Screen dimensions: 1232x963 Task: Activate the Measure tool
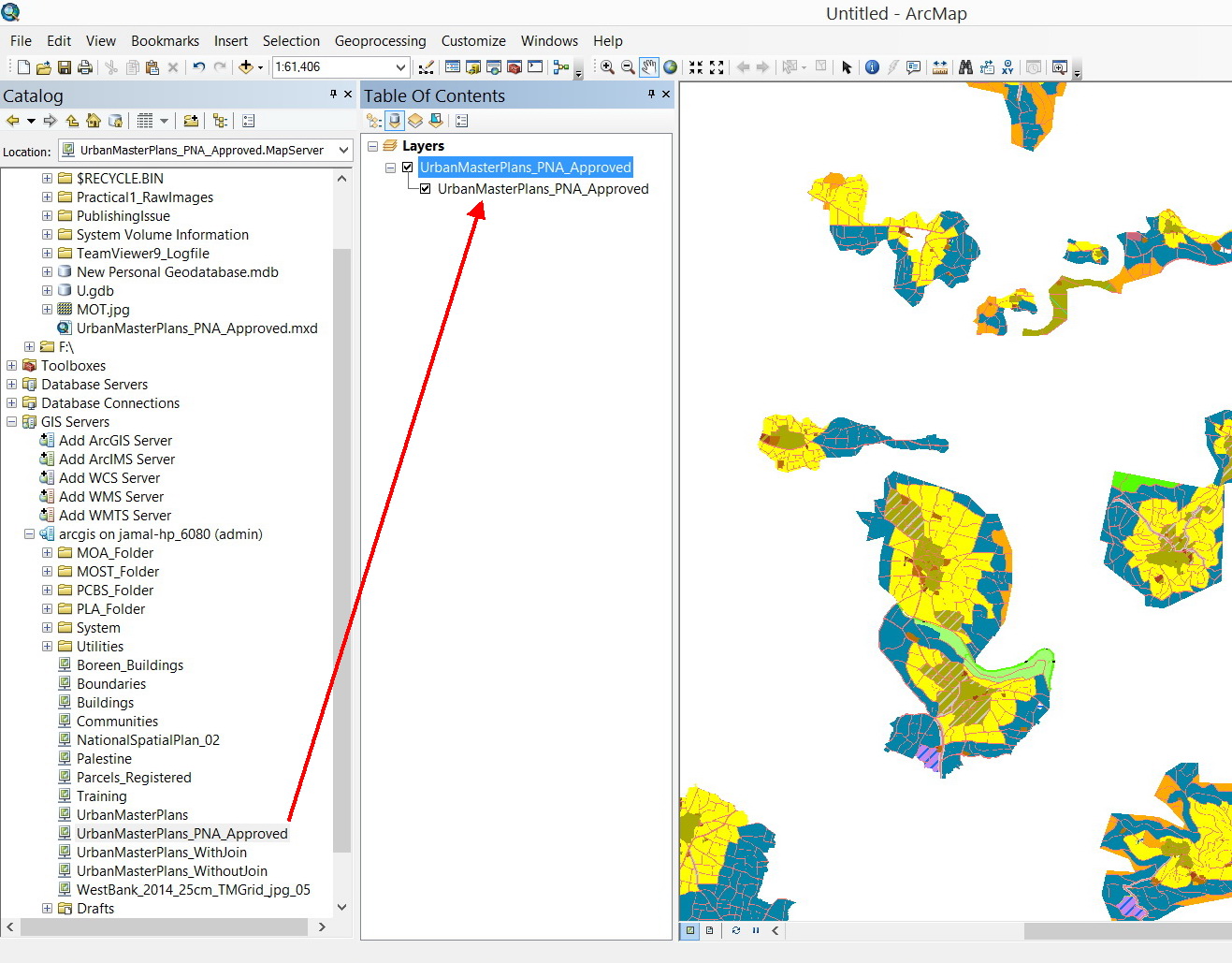(940, 67)
